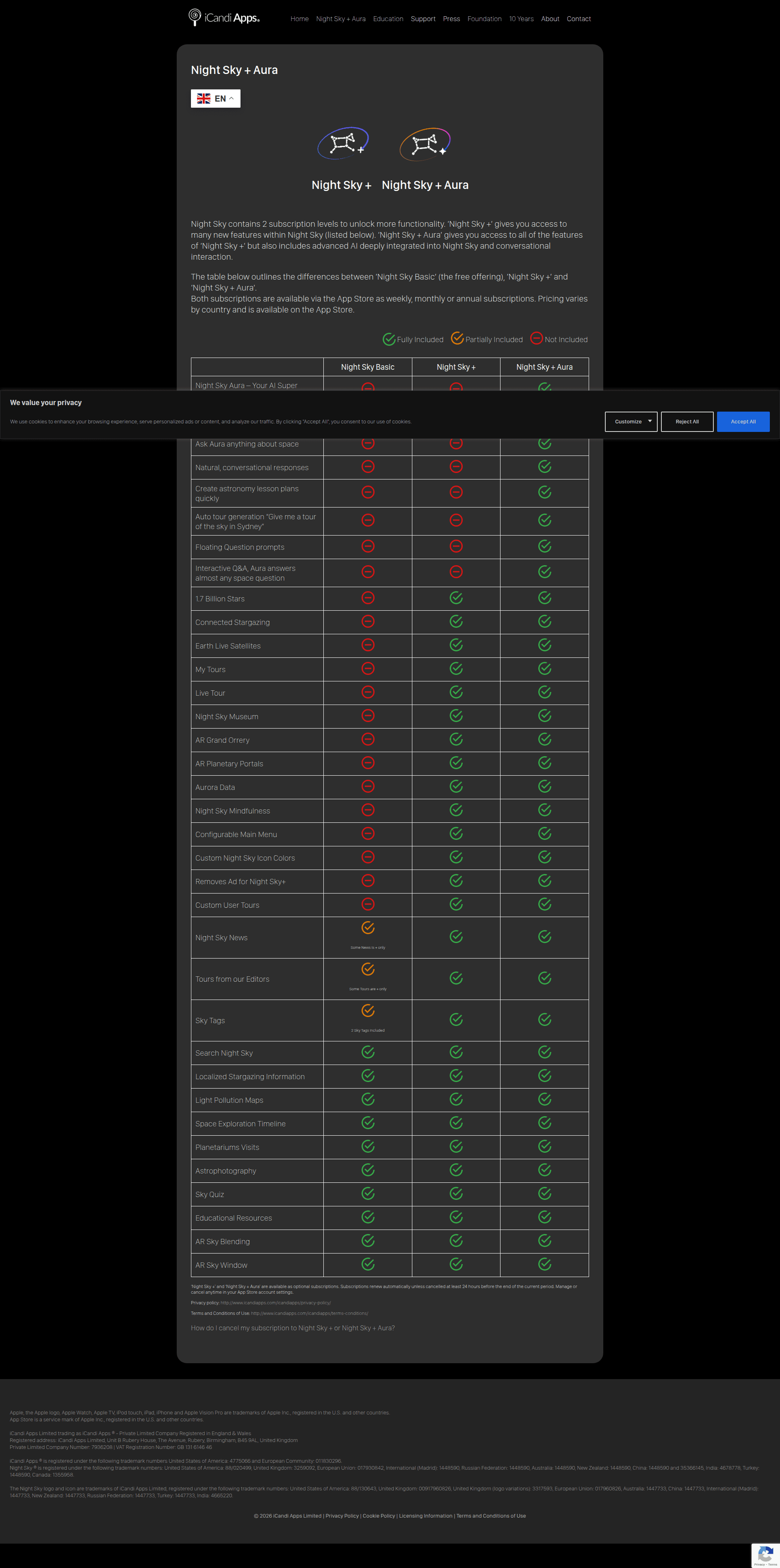Open the About page
This screenshot has height=1568, width=780.
click(x=550, y=19)
